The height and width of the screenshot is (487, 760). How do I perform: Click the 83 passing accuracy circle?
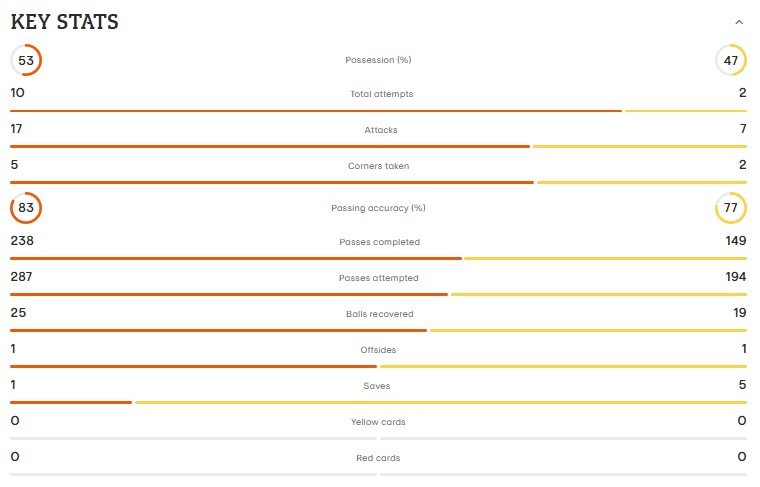click(26, 208)
